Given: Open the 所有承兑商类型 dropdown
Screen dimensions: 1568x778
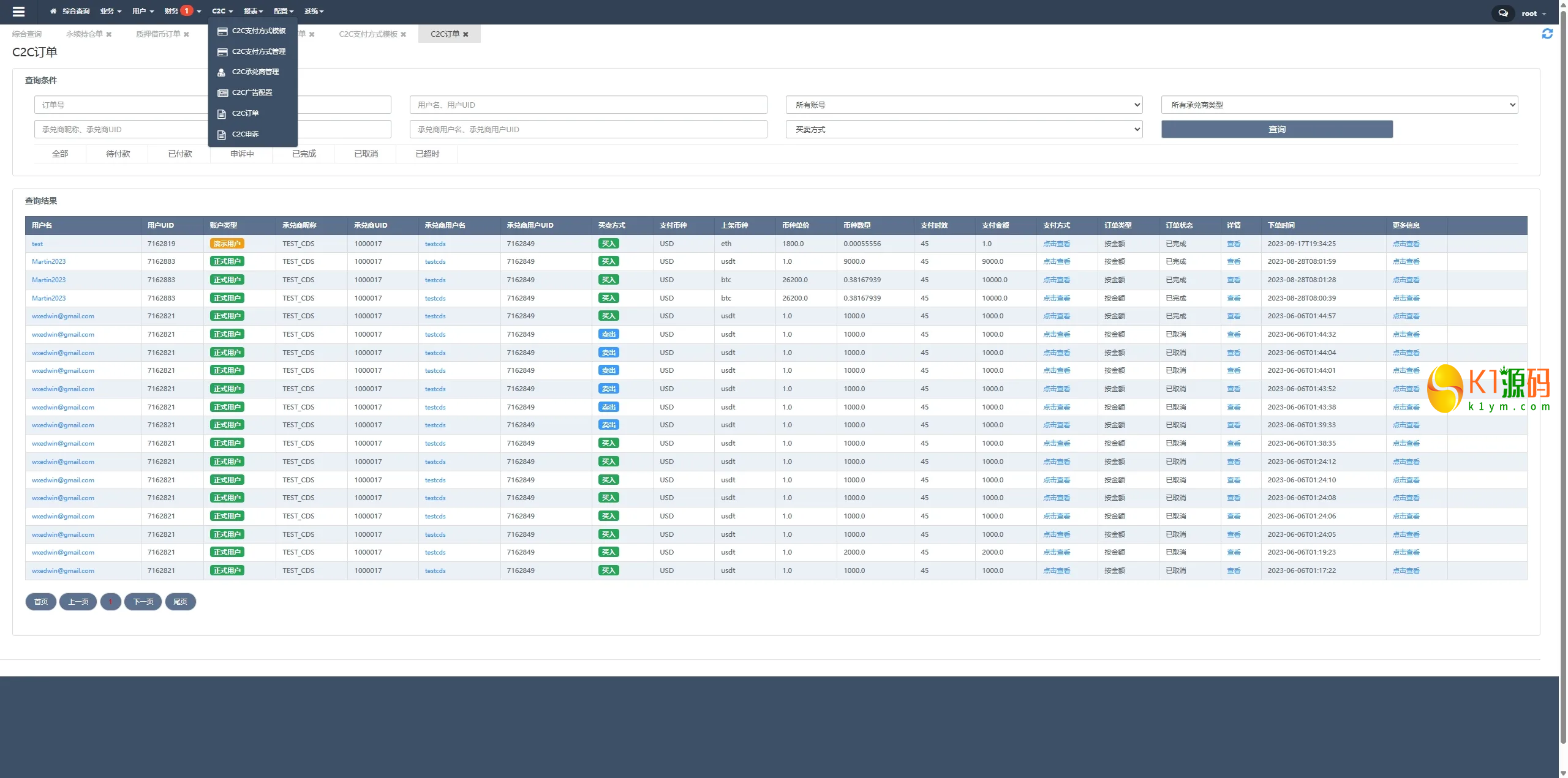Looking at the screenshot, I should [x=1339, y=105].
